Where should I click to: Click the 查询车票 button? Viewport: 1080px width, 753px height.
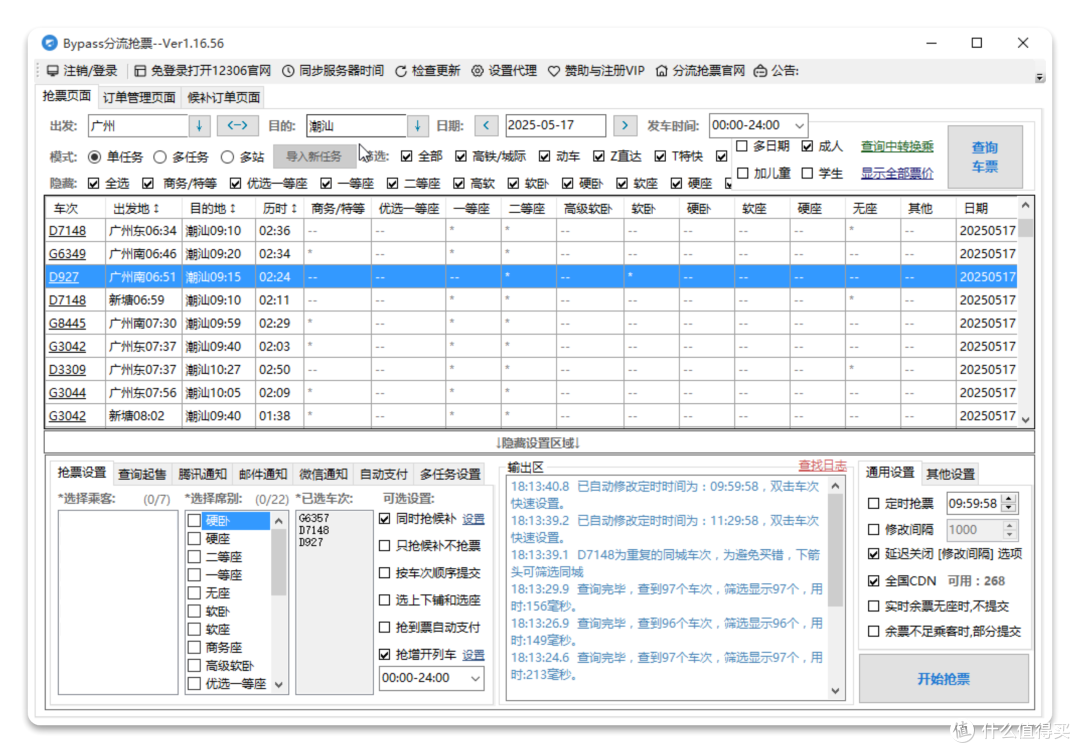coord(985,157)
